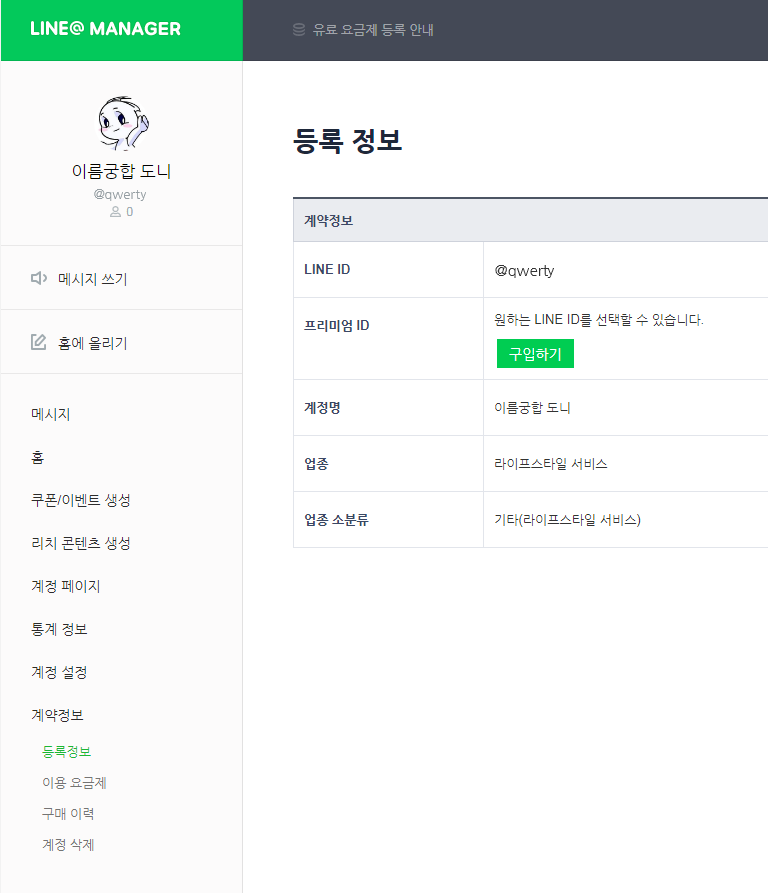Click the LINE@ MANAGER logo
The height and width of the screenshot is (893, 768).
(105, 28)
